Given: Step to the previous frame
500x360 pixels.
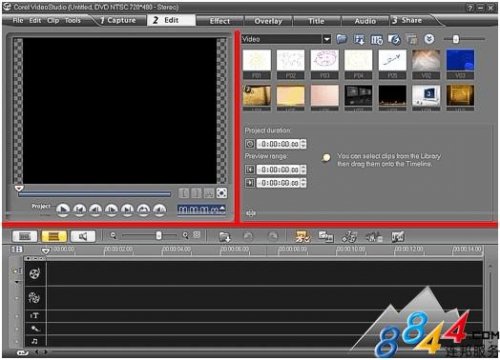Looking at the screenshot, I should point(95,210).
